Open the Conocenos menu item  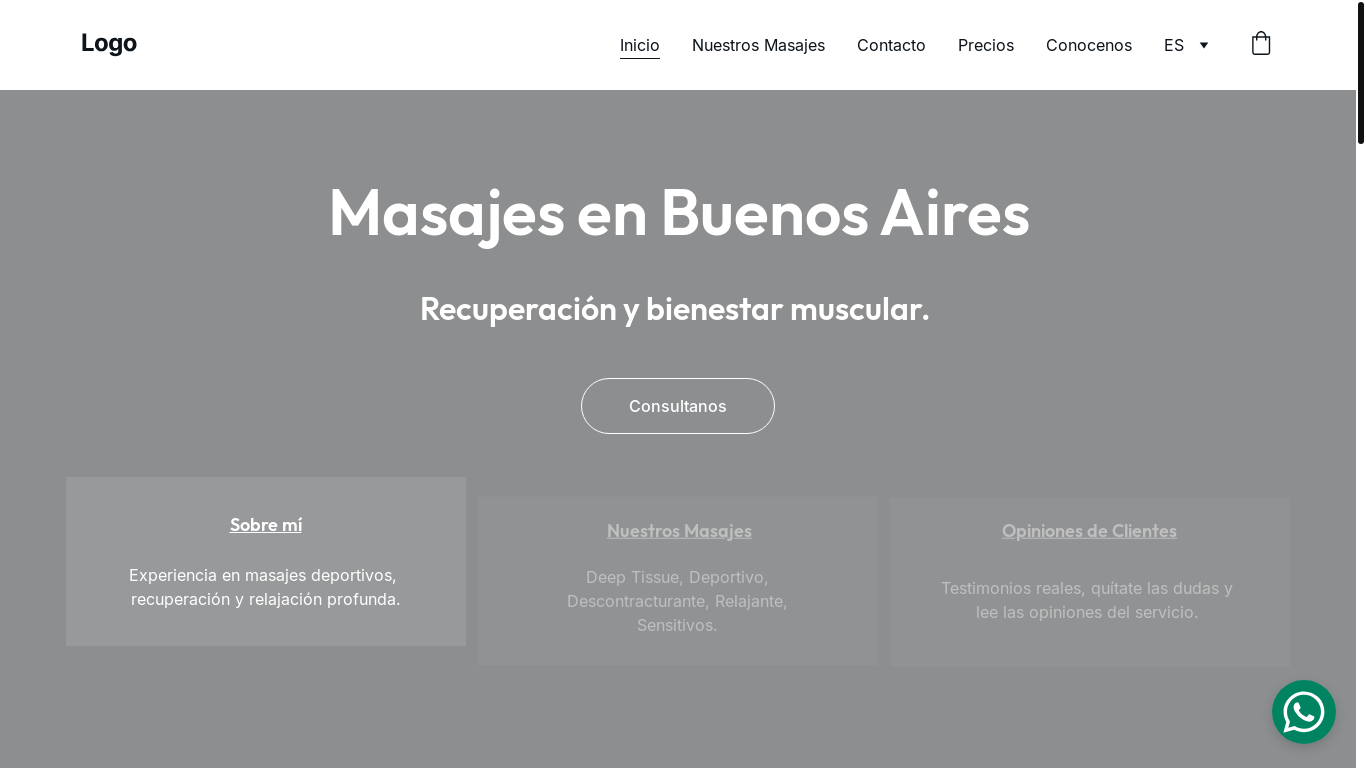pos(1089,45)
